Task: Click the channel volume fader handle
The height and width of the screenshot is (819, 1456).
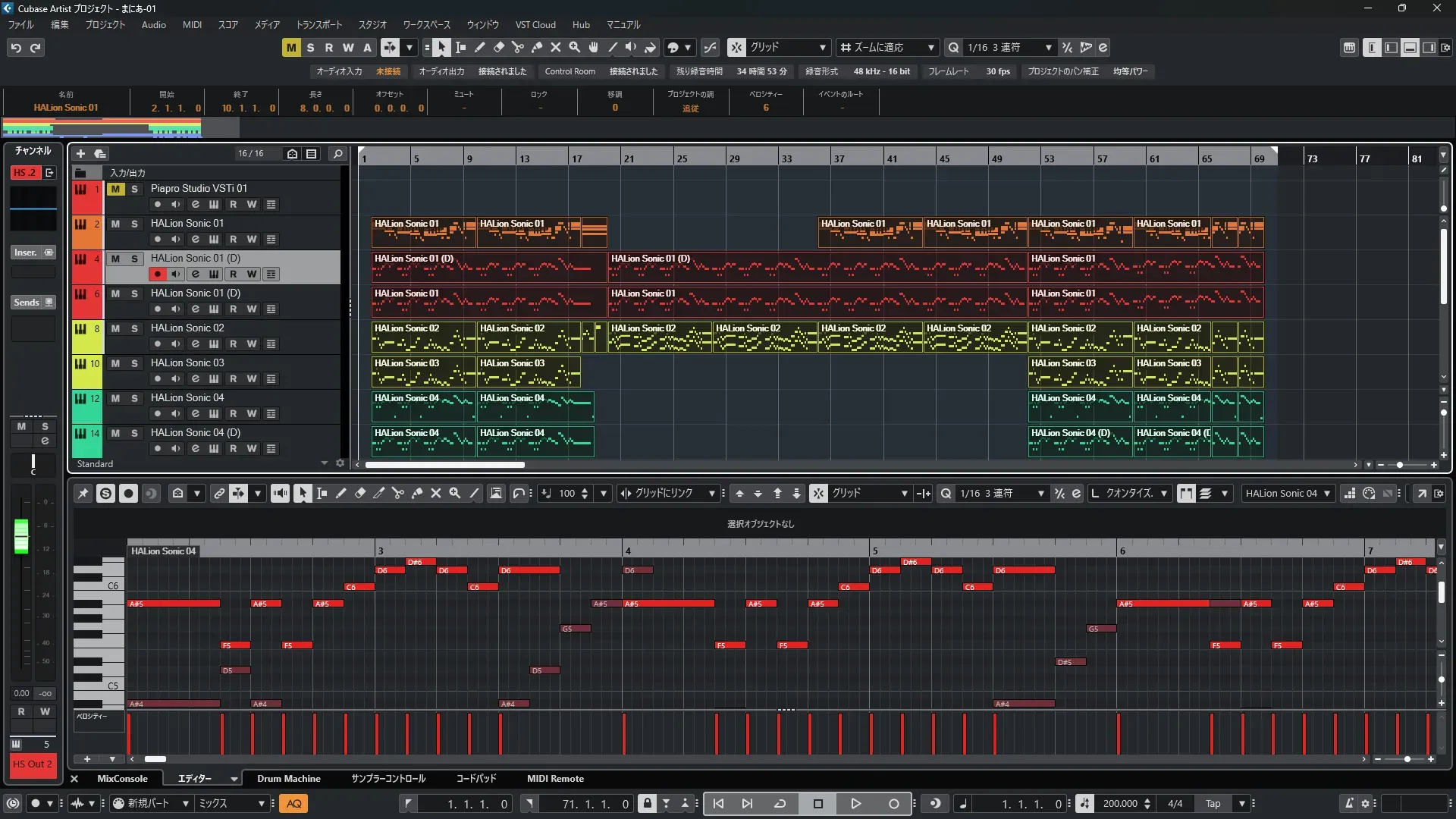Action: click(21, 535)
